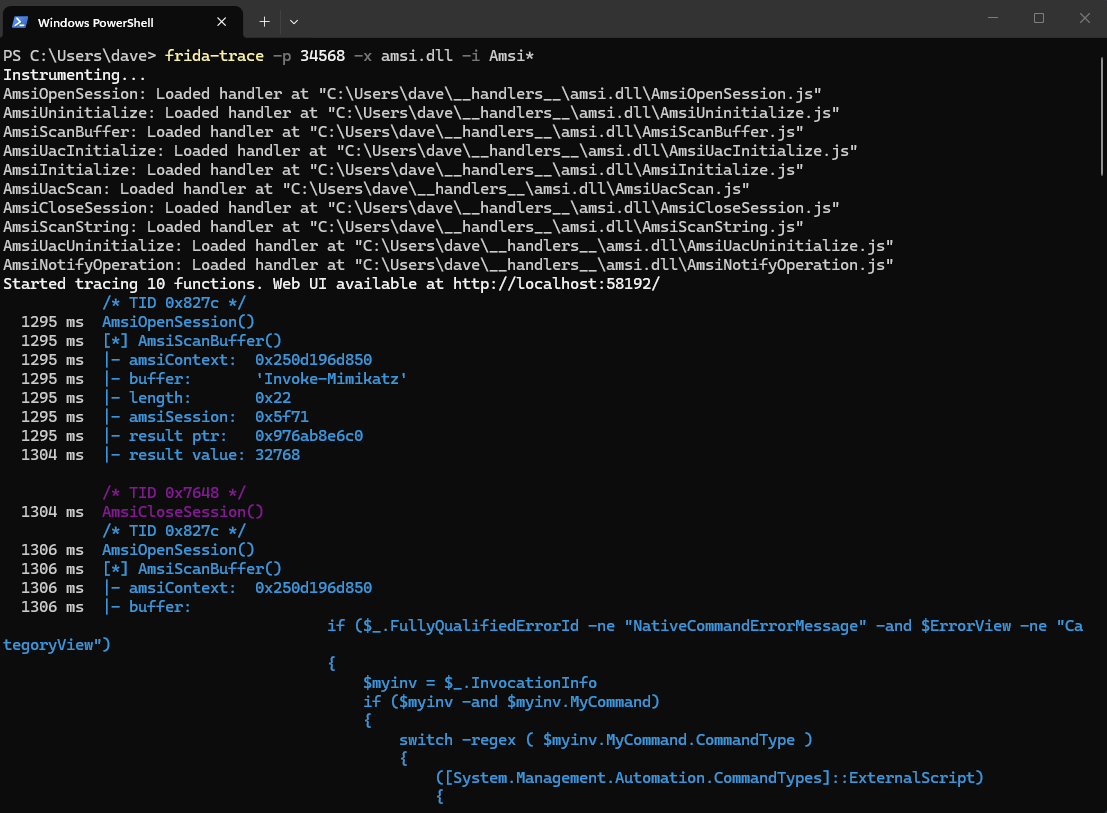Click '[*] AmsiScanBuffer()' at 1306 ms
This screenshot has width=1107, height=813.
pos(192,569)
